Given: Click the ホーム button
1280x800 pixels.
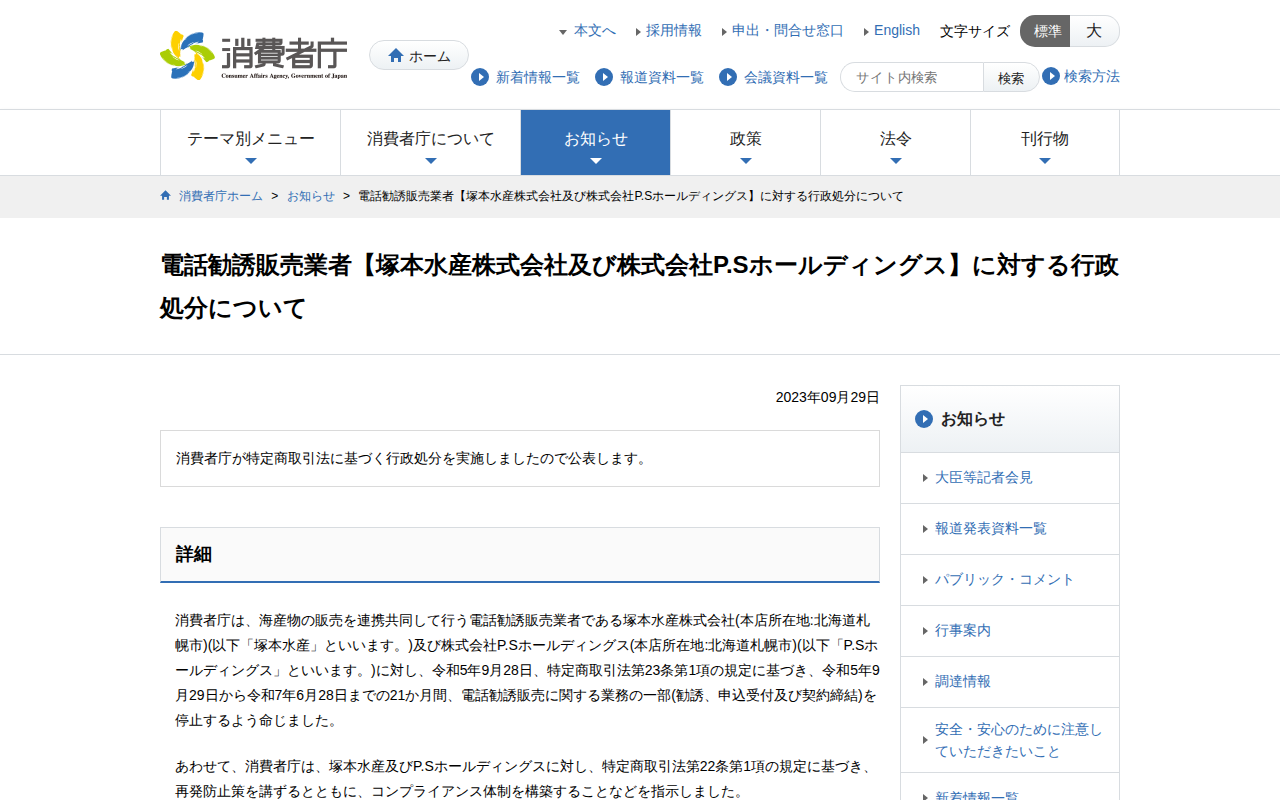Looking at the screenshot, I should pos(419,56).
